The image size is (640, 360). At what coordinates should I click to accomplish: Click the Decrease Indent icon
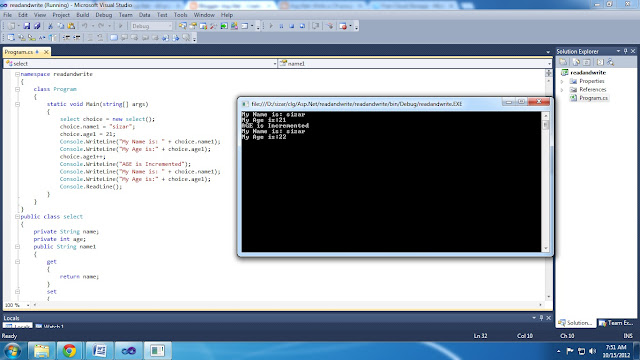[x=67, y=38]
